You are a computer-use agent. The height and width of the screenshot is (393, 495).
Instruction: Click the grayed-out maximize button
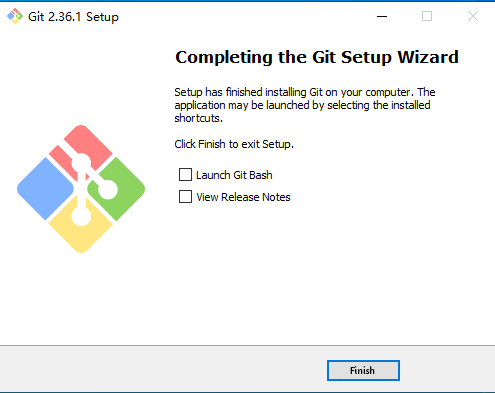(427, 16)
